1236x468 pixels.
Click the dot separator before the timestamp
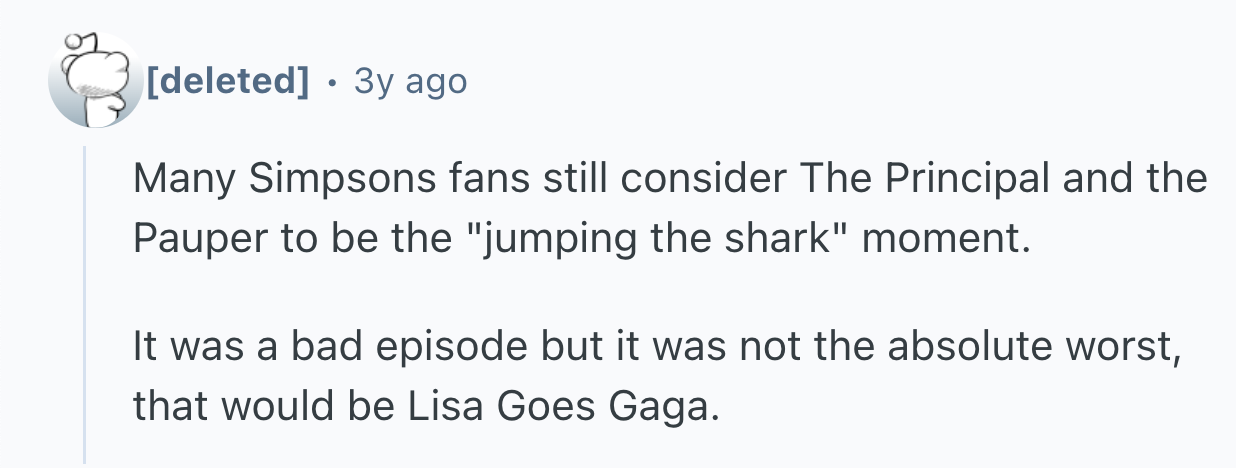coord(331,80)
